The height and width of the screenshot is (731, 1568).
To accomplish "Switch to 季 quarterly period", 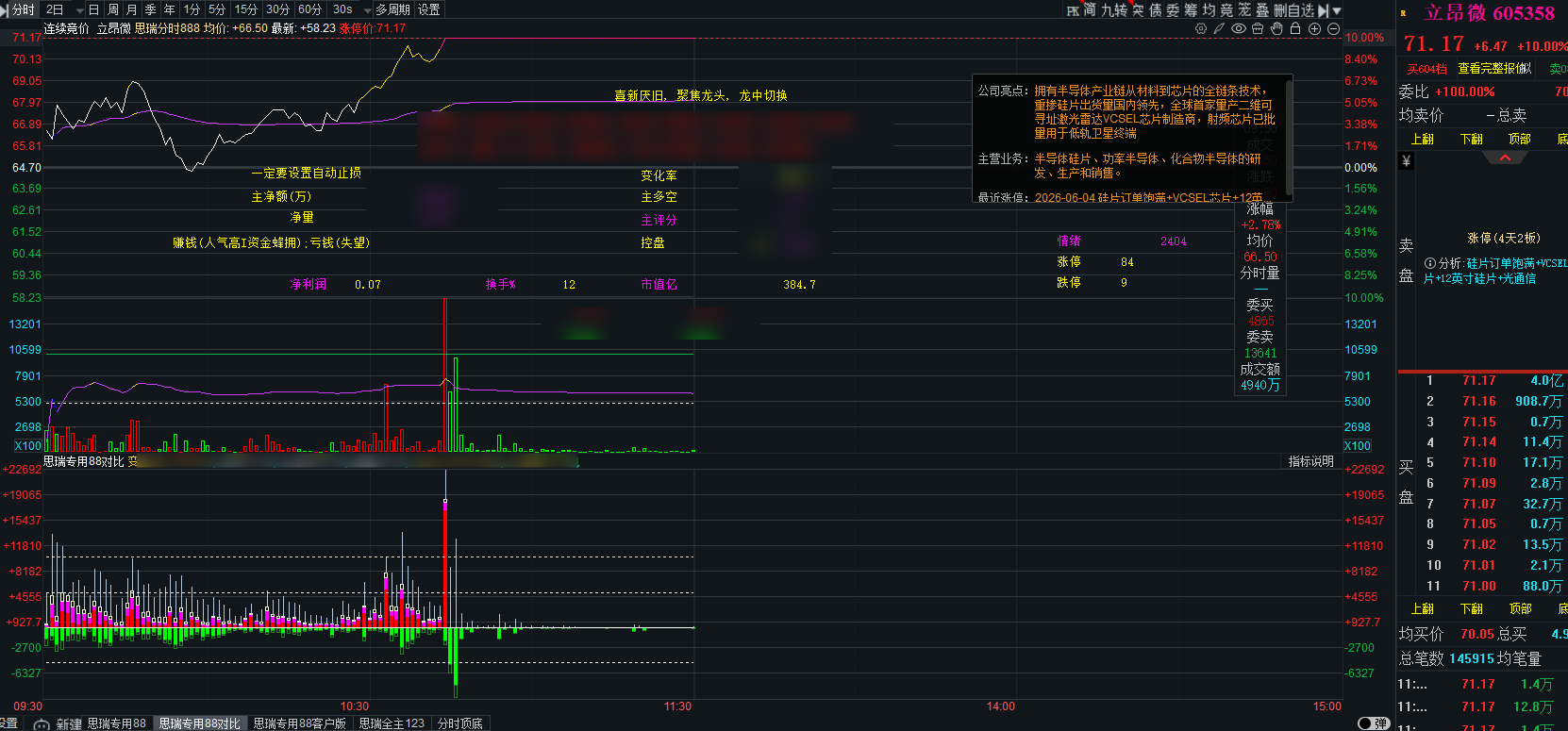I will [151, 9].
